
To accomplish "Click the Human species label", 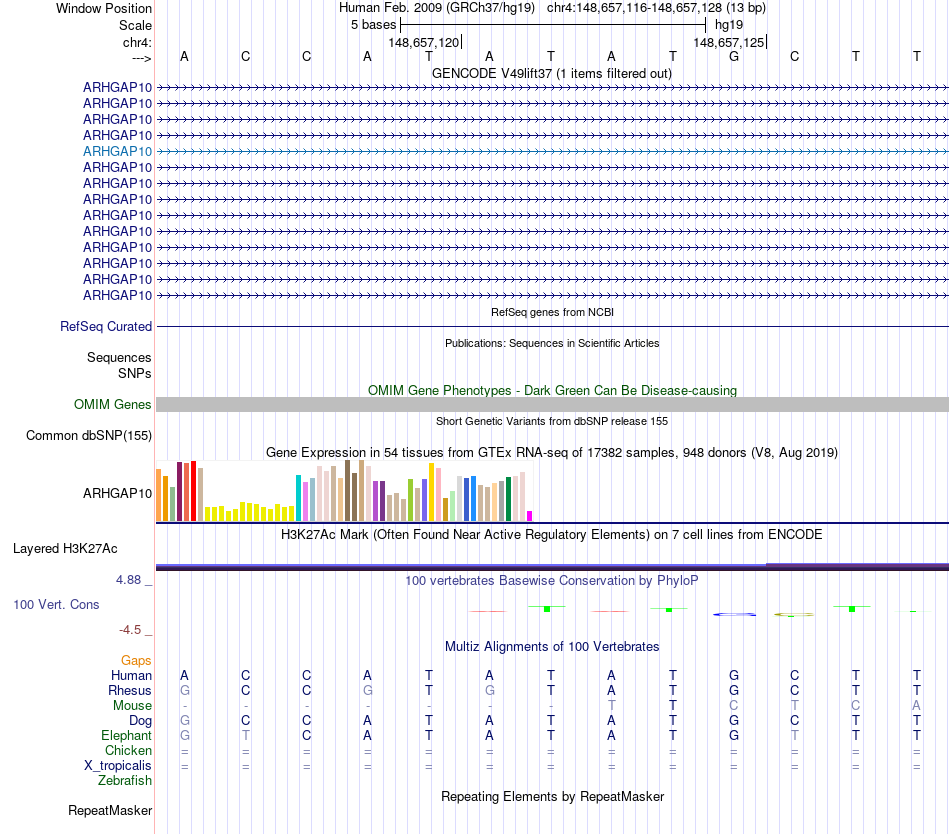I will tap(131, 675).
